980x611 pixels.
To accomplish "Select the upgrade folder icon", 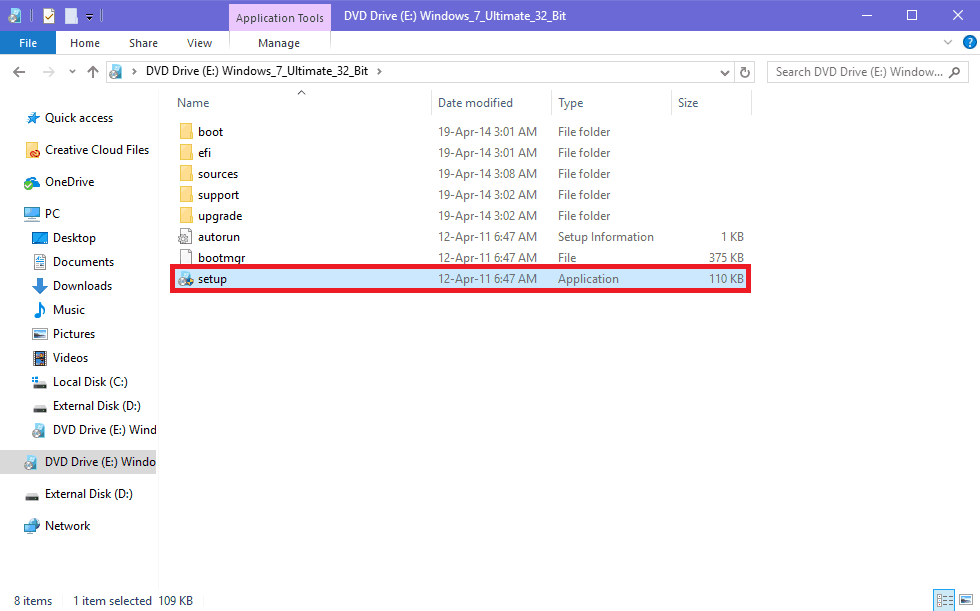I will point(186,216).
